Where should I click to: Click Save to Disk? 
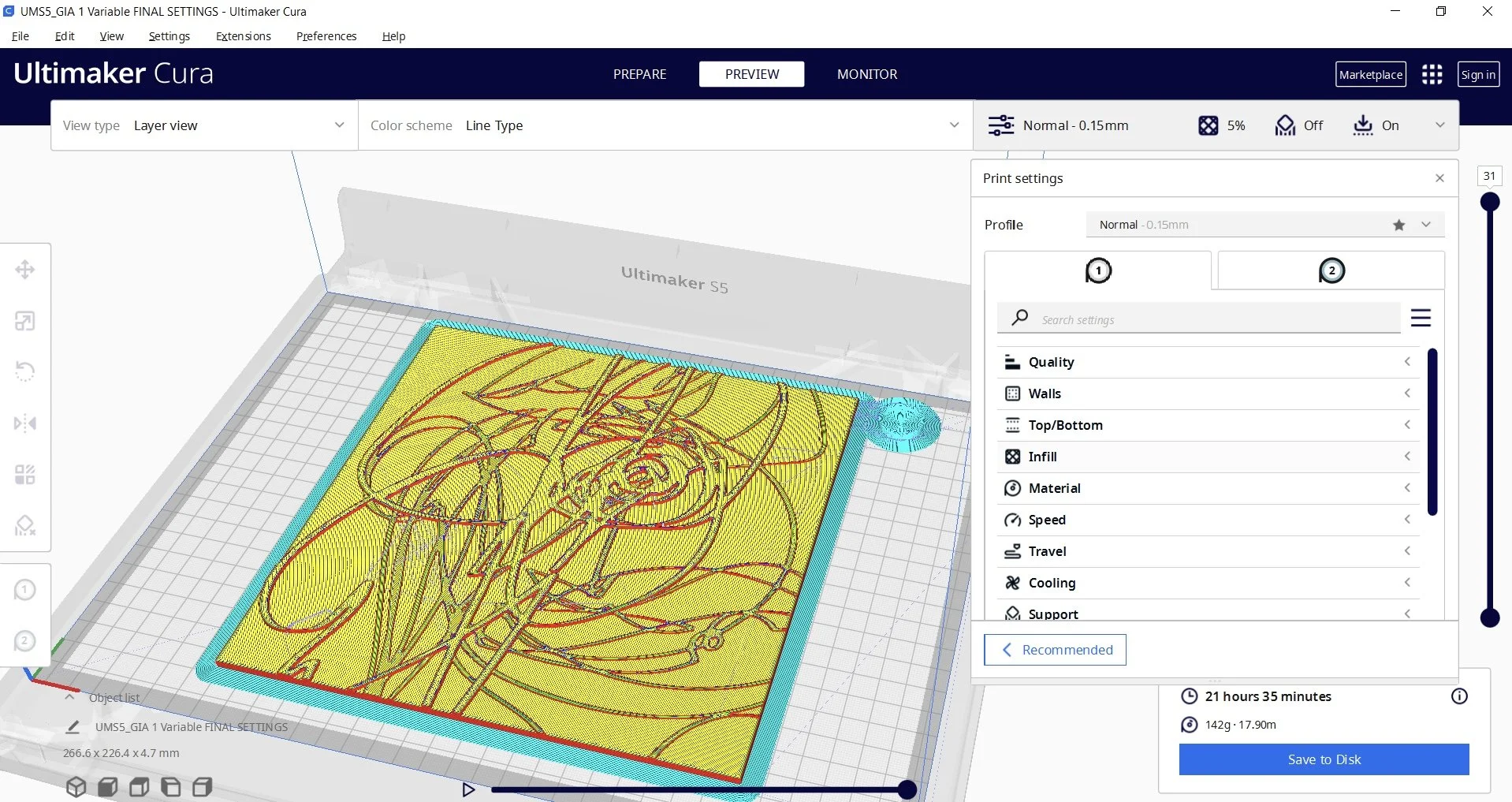[x=1324, y=759]
